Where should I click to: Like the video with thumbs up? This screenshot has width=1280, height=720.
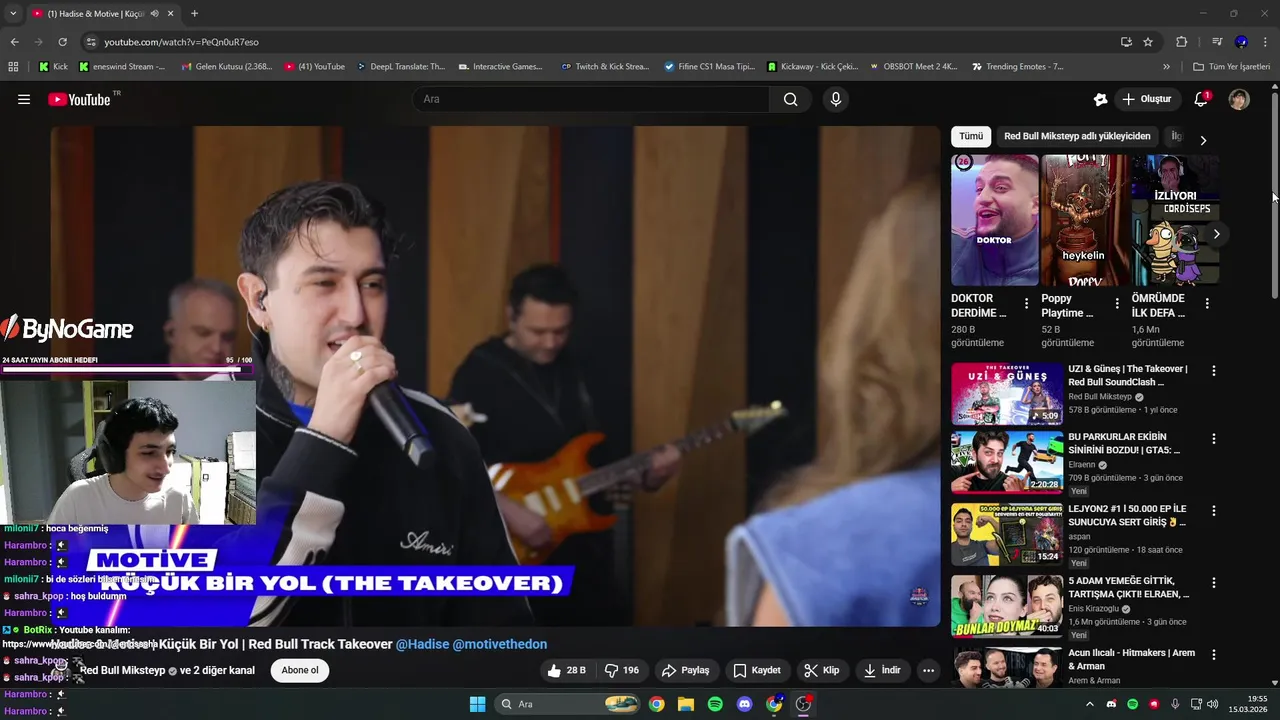pos(566,670)
